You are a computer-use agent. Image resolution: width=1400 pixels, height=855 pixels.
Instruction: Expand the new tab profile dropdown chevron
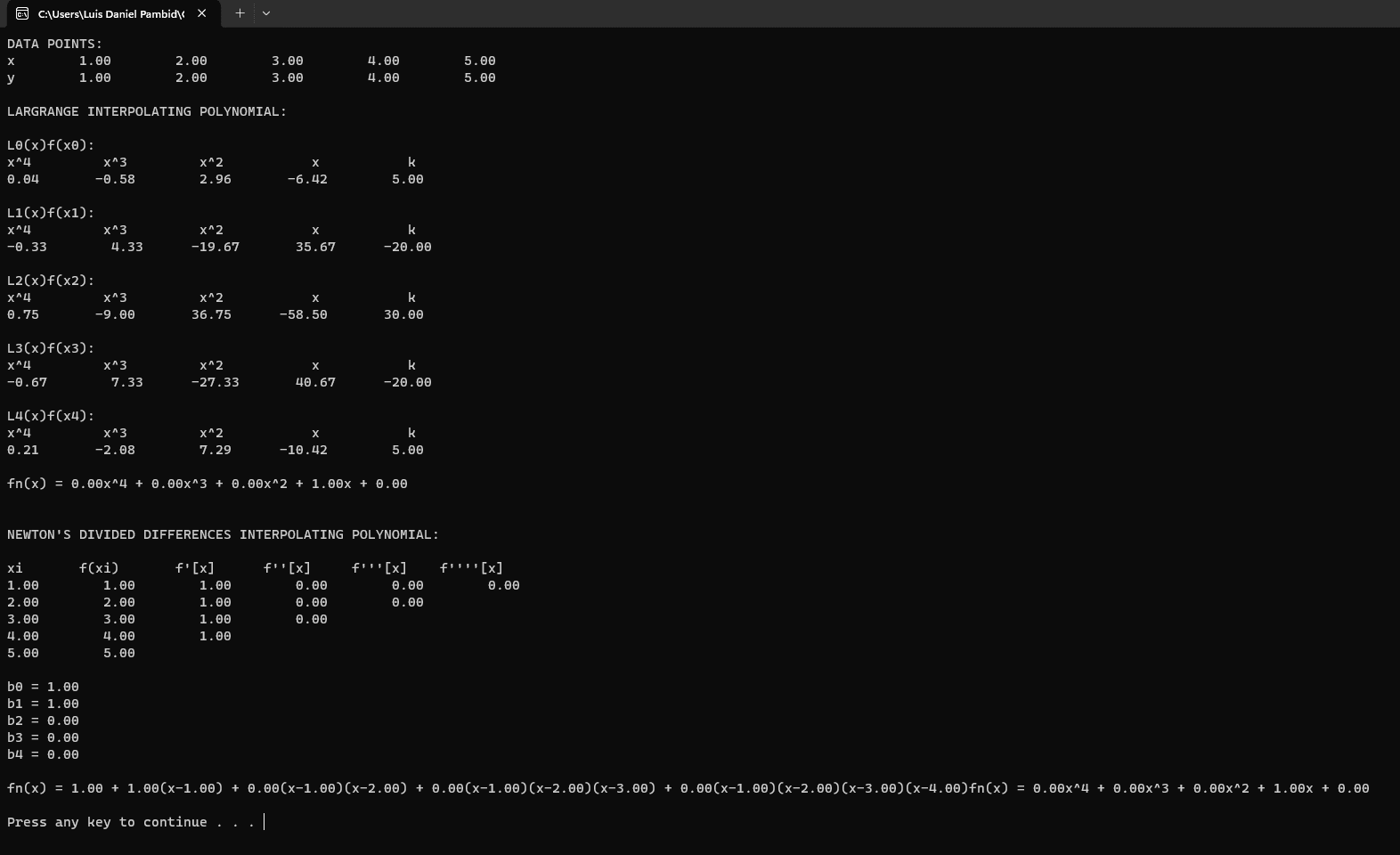pos(266,13)
